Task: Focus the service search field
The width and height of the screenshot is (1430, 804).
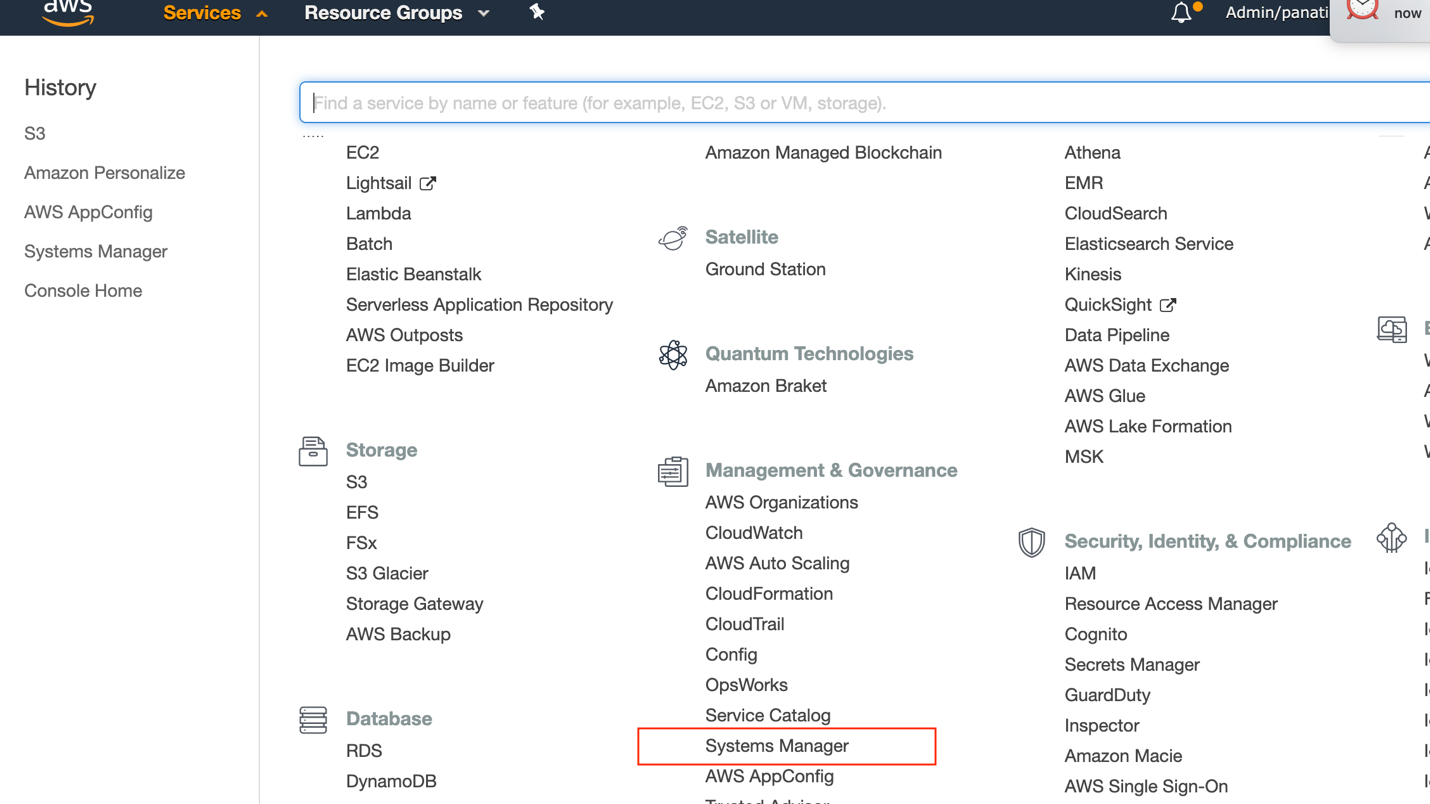Action: [x=865, y=103]
